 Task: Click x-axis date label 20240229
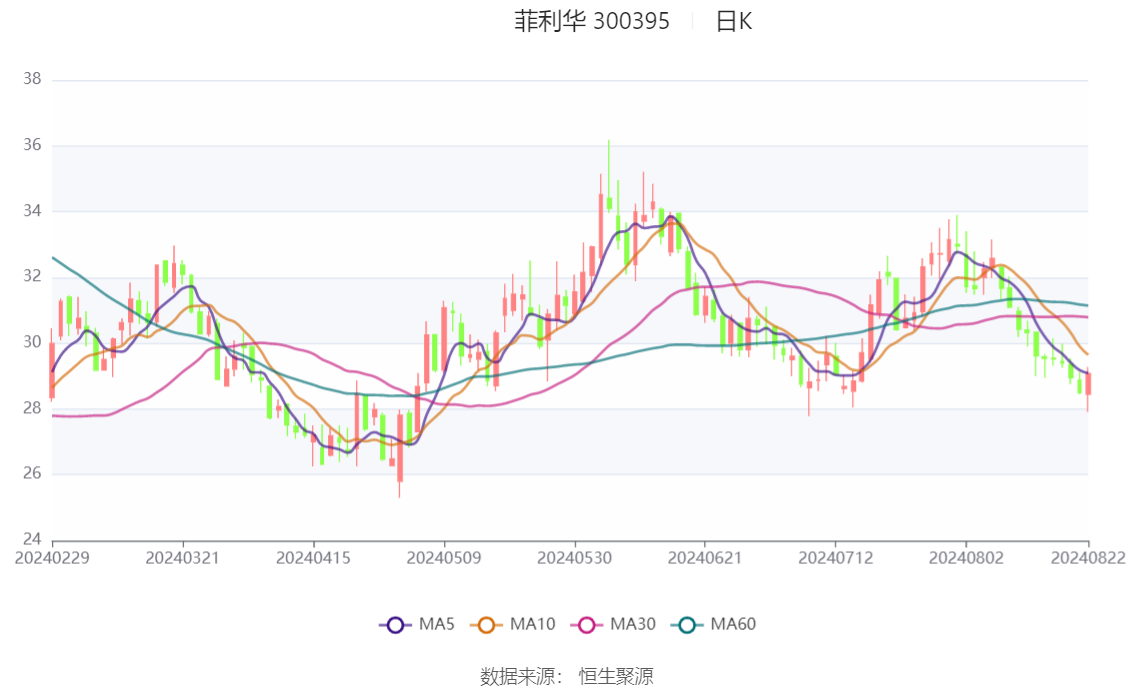click(x=52, y=558)
